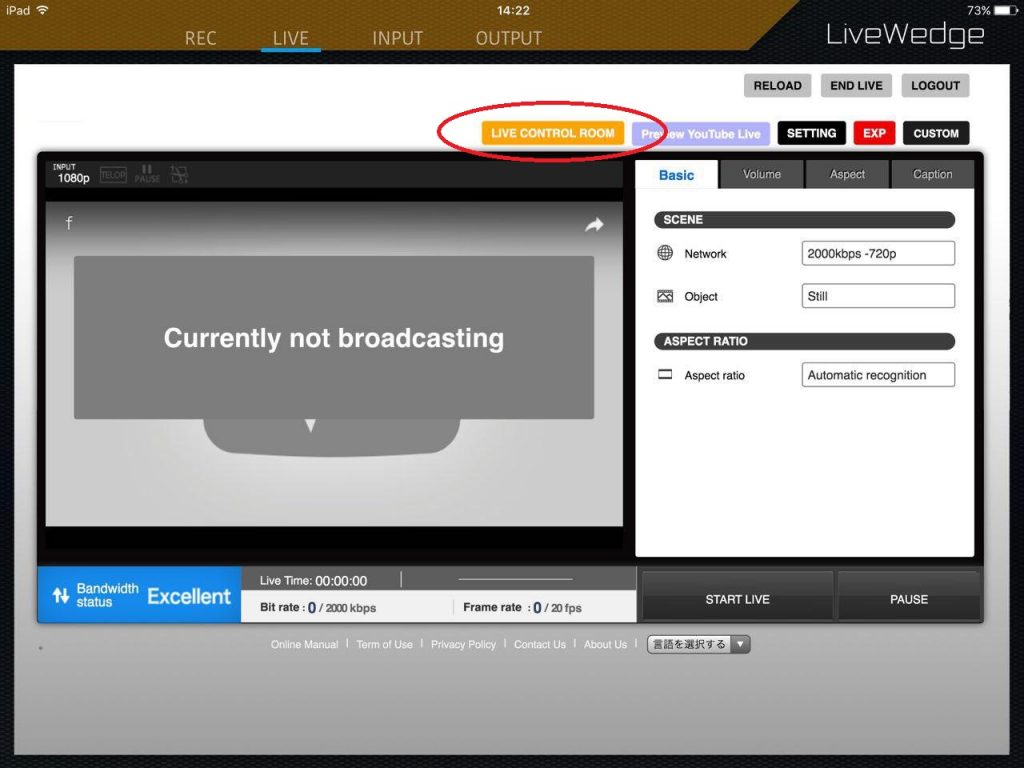
Task: Open the SETTING button
Action: coord(811,133)
